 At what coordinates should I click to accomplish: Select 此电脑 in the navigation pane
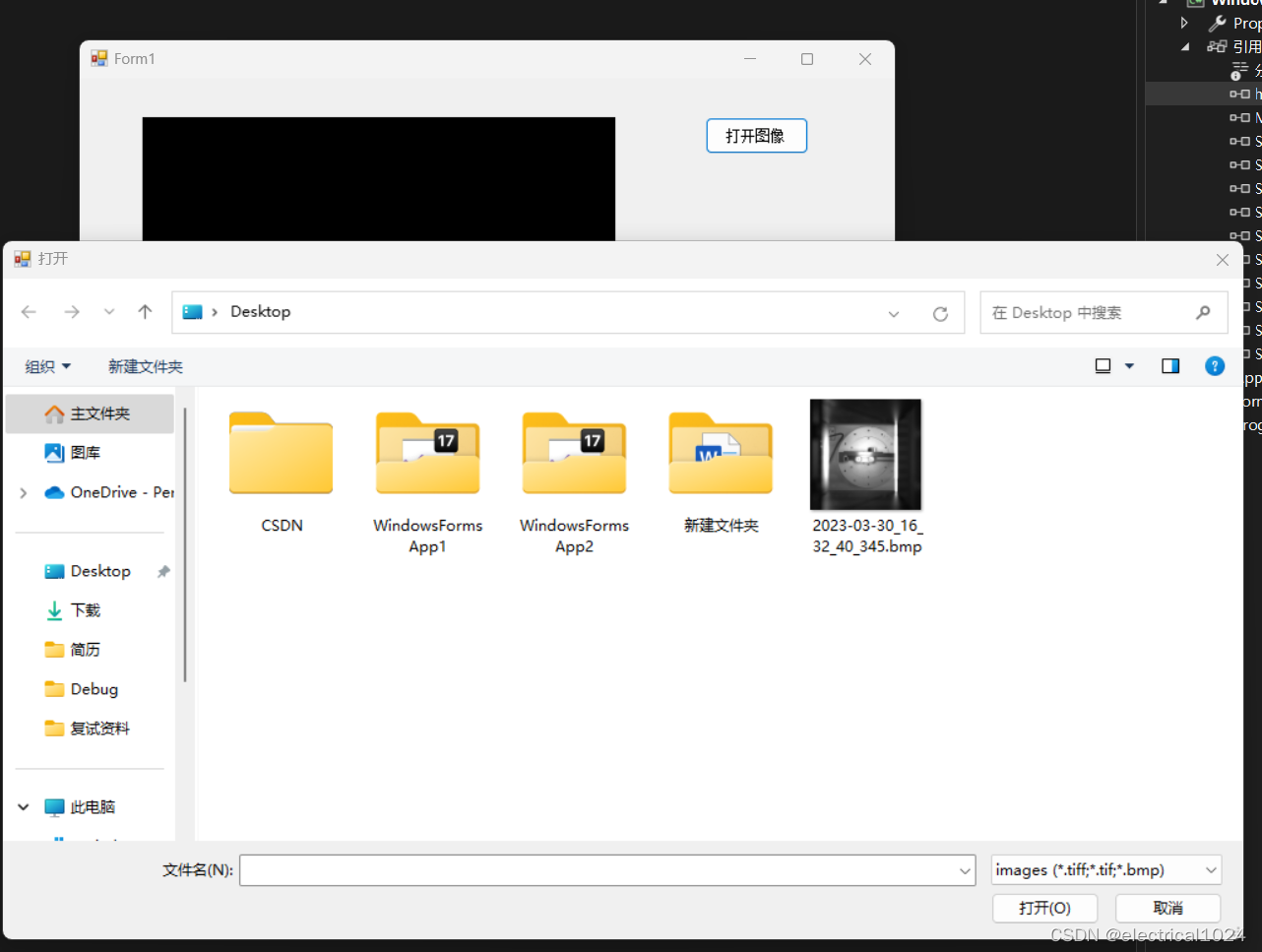pyautogui.click(x=81, y=807)
